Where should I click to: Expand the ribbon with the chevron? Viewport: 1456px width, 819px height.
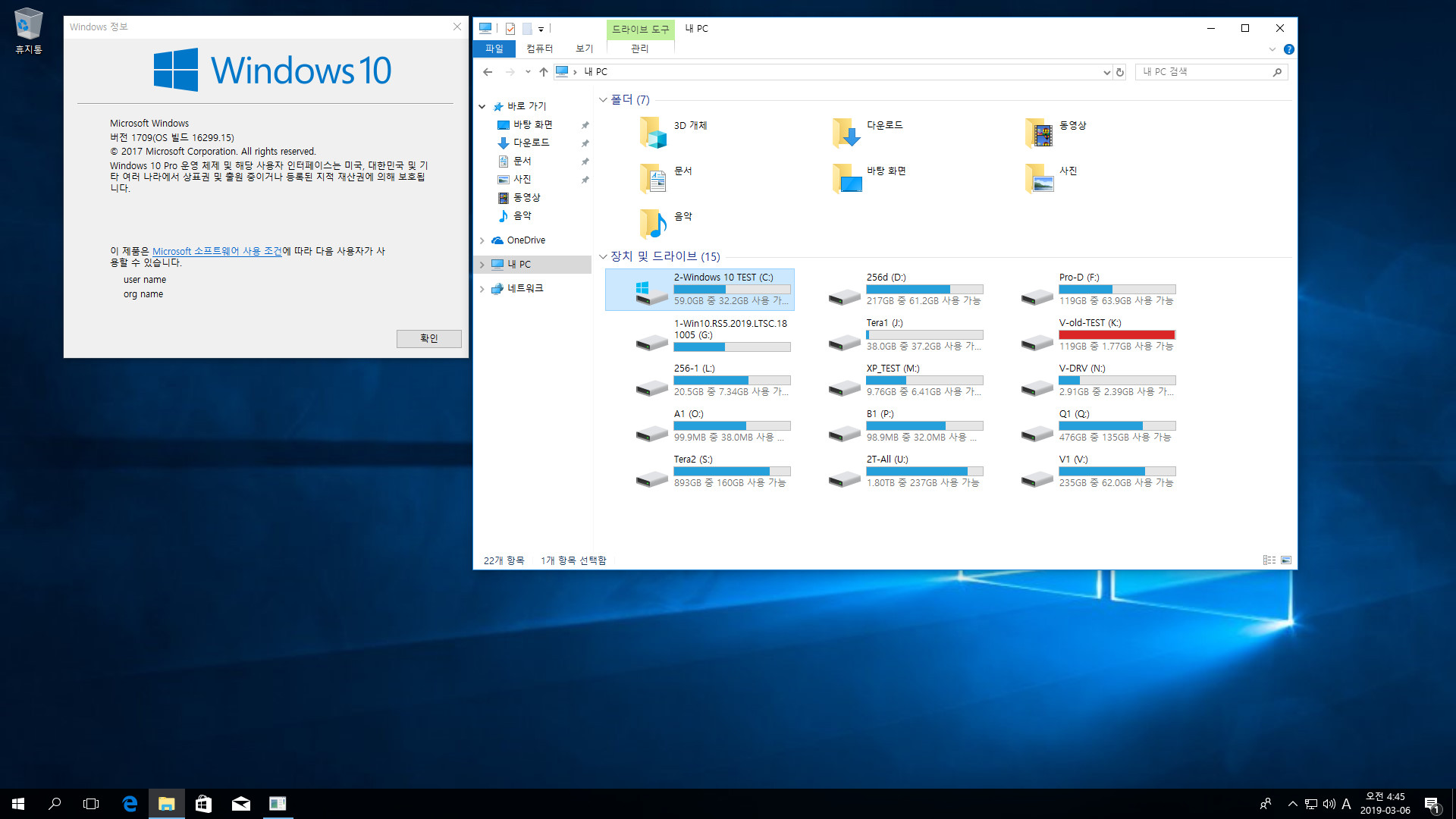1272,49
